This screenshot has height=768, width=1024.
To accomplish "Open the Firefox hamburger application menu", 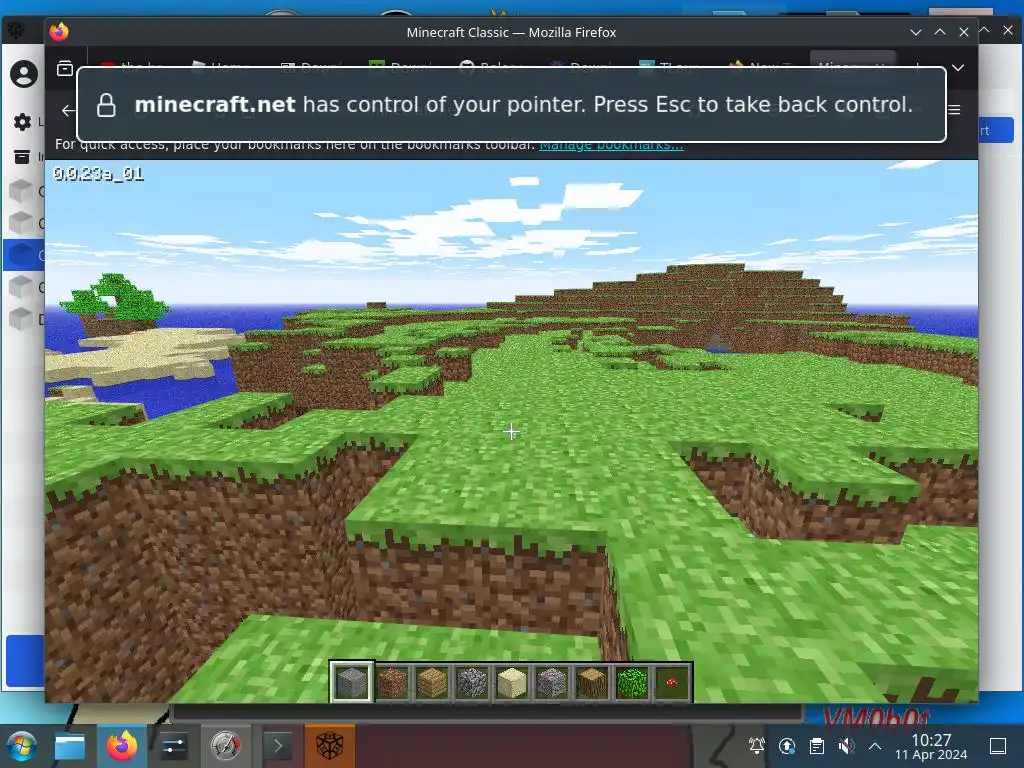I will 954,110.
